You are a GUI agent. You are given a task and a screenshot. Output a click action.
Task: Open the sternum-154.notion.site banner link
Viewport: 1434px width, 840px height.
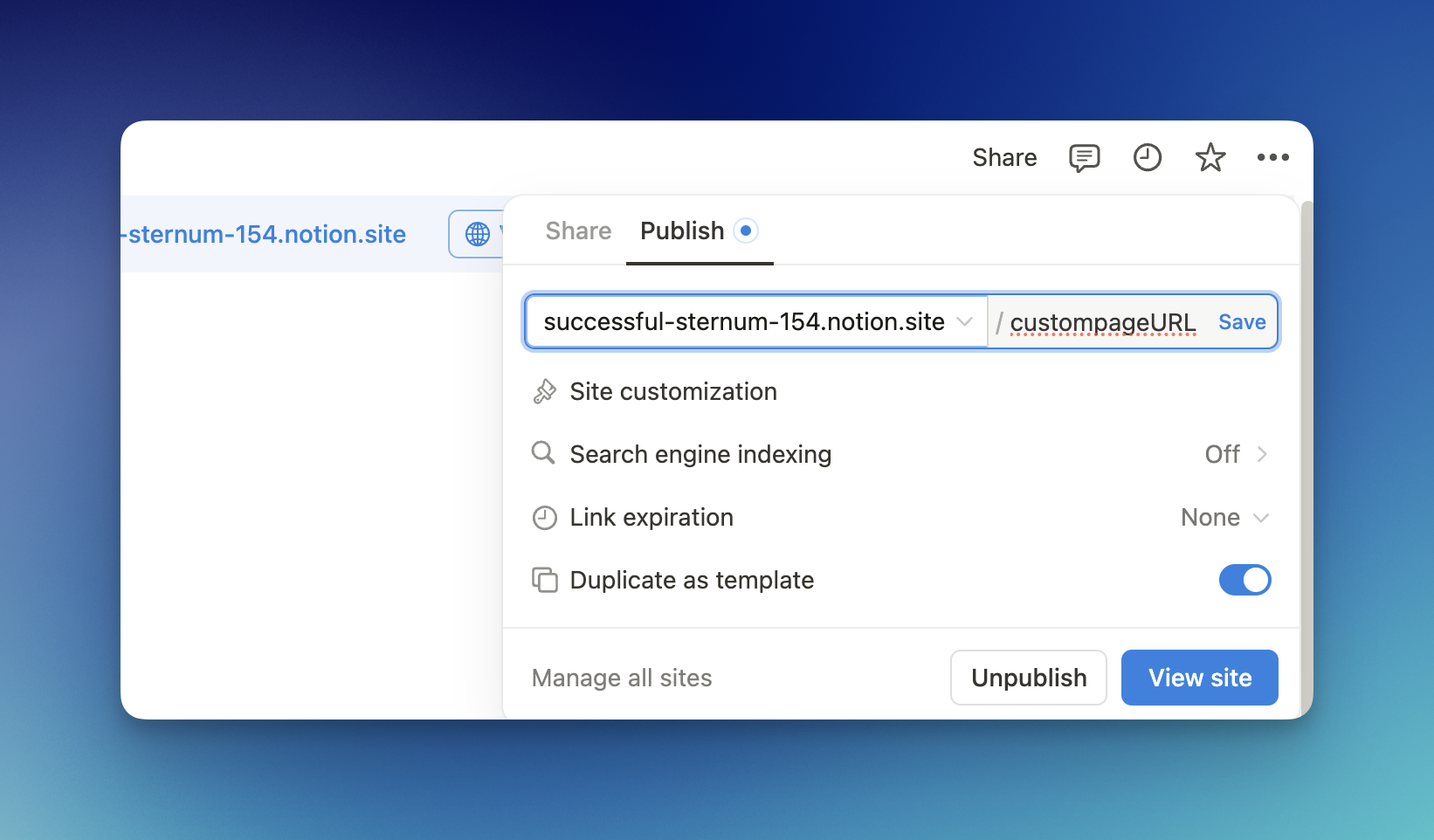pyautogui.click(x=264, y=234)
